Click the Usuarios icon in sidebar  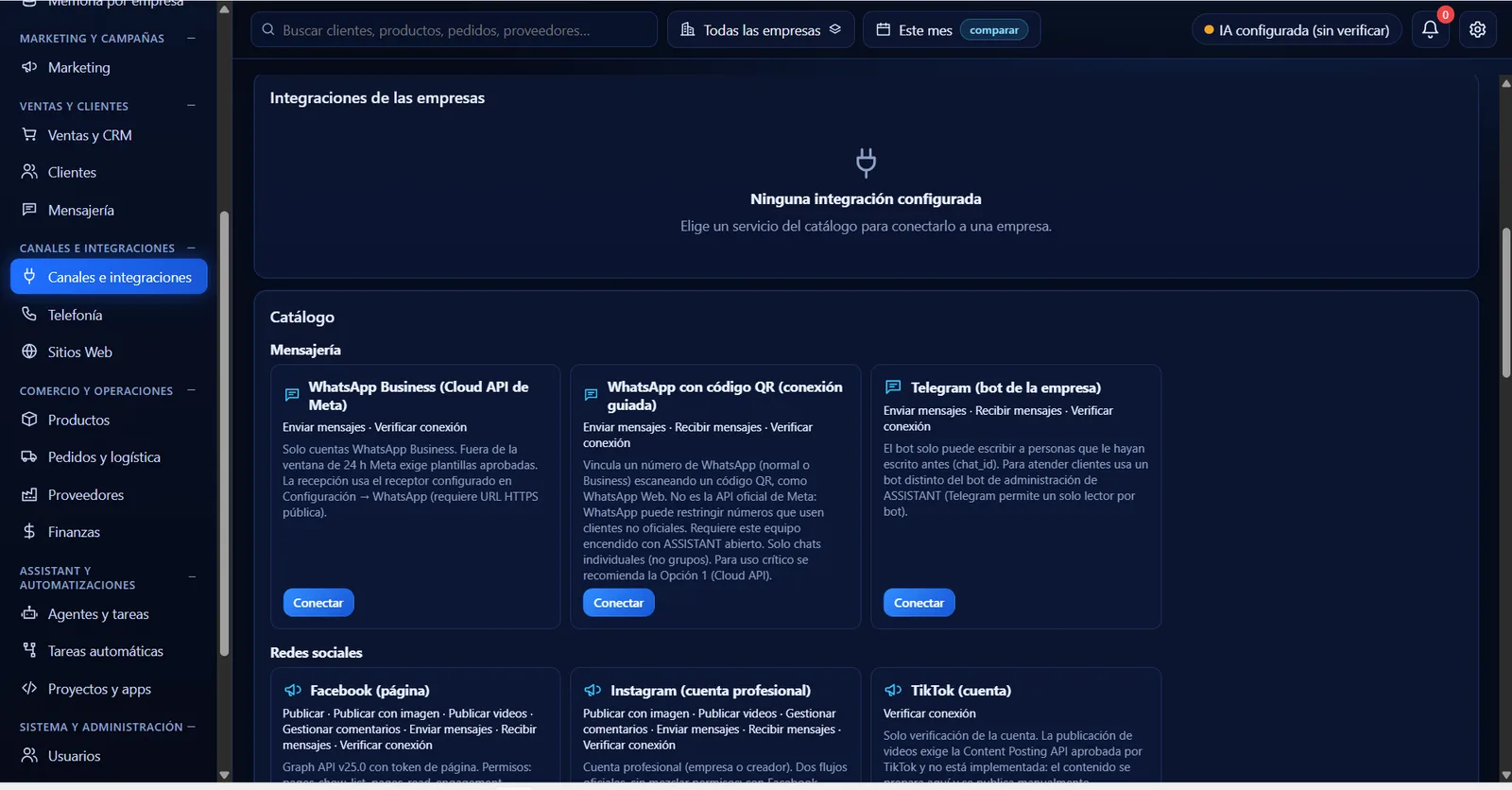[29, 755]
